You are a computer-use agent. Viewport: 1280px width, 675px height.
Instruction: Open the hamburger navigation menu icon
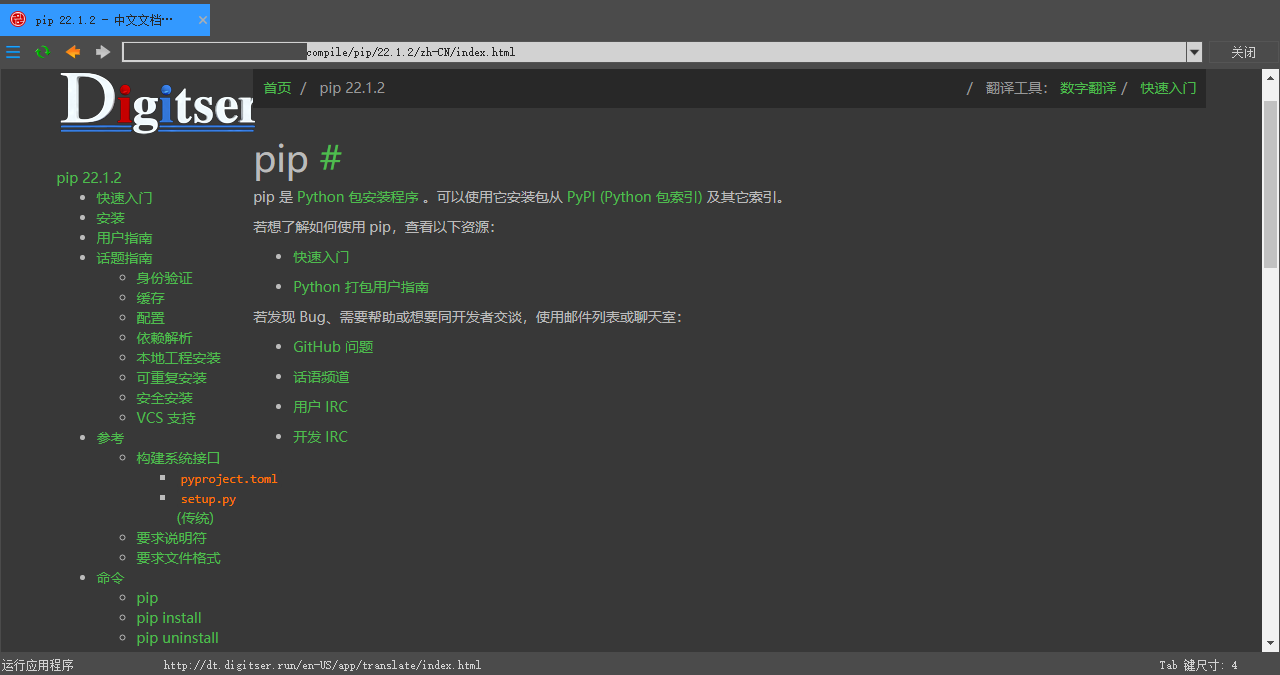[x=13, y=51]
